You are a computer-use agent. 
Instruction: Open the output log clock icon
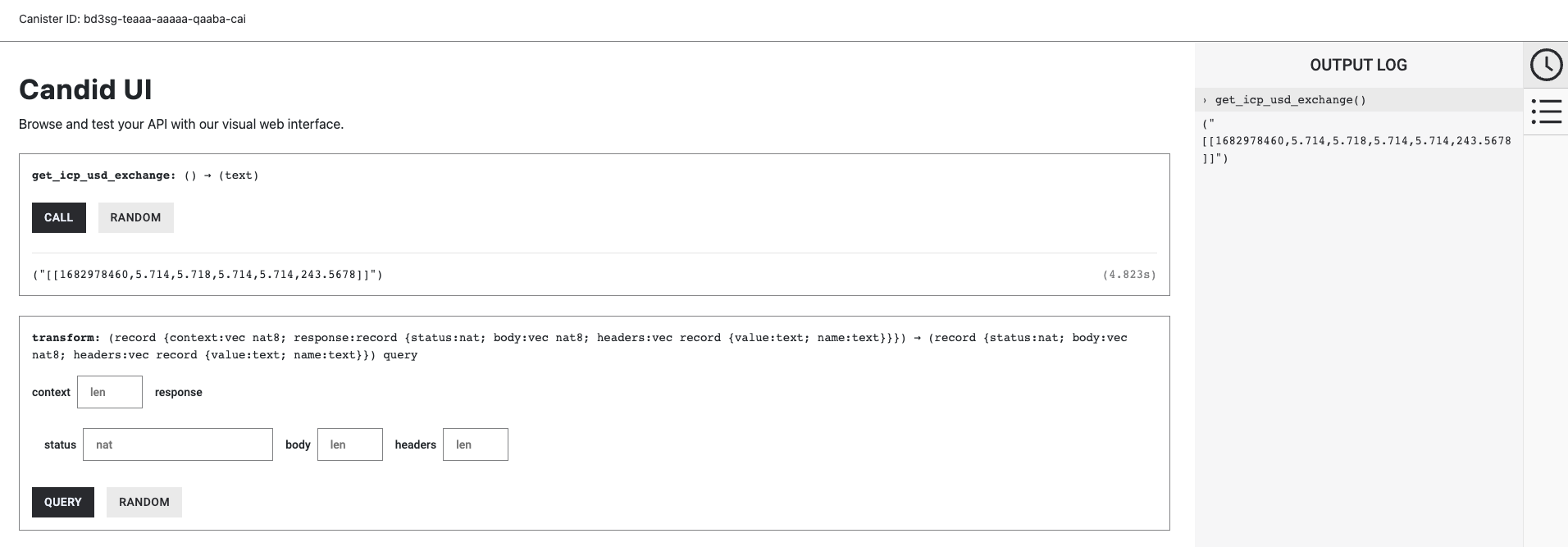pyautogui.click(x=1546, y=65)
